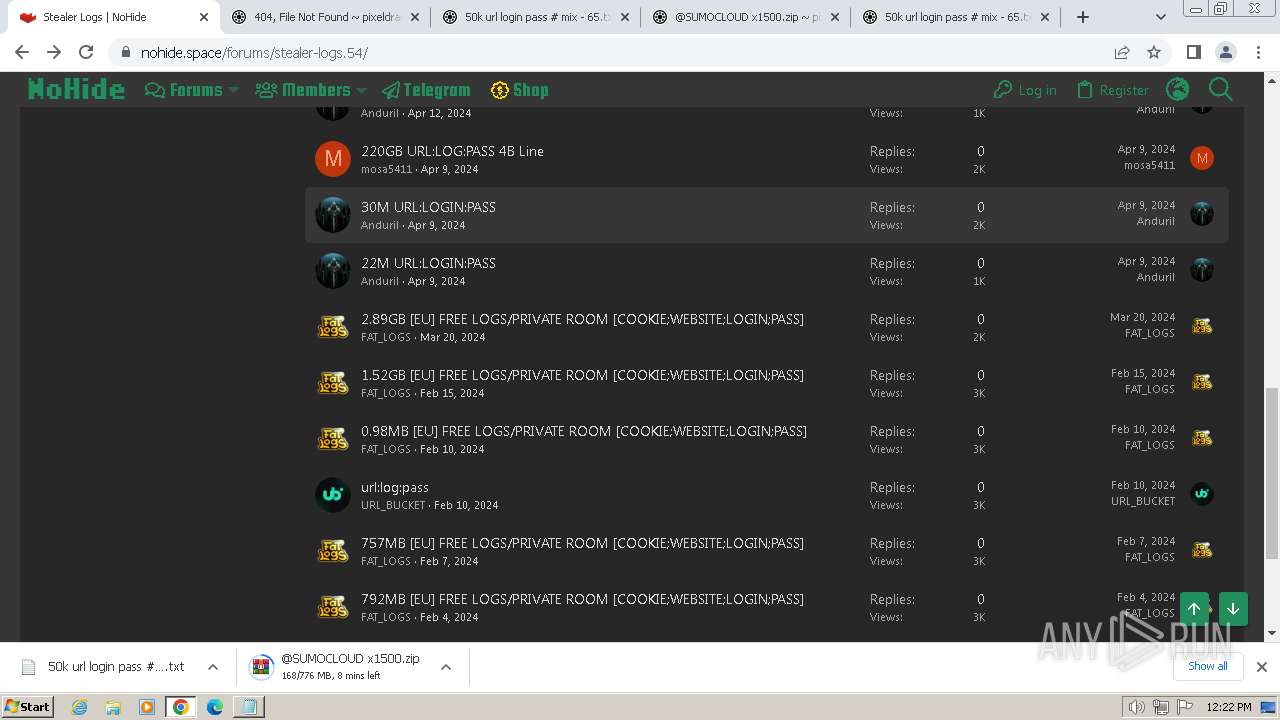Open options arrow for 50k url login pass download
The image size is (1280, 720).
point(212,667)
